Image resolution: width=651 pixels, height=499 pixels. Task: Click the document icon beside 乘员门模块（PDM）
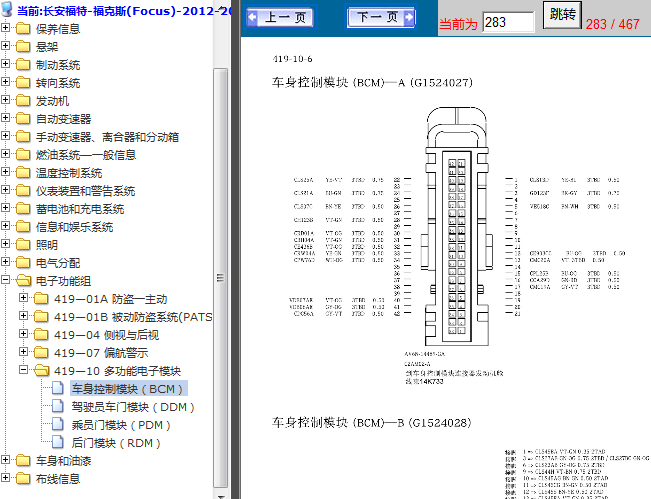[x=58, y=424]
